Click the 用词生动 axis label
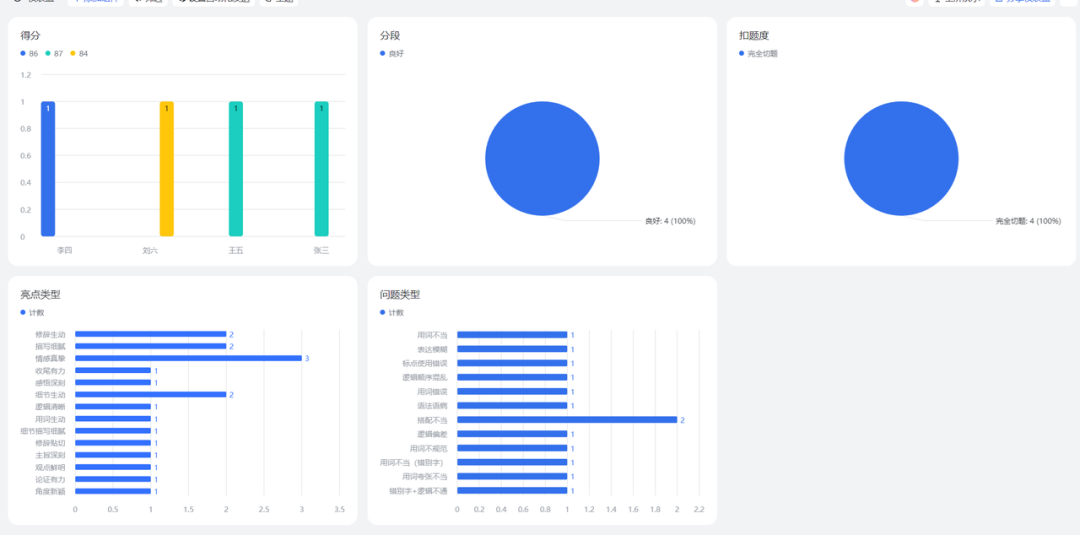Screen dimensions: 1080x535 tap(50, 419)
